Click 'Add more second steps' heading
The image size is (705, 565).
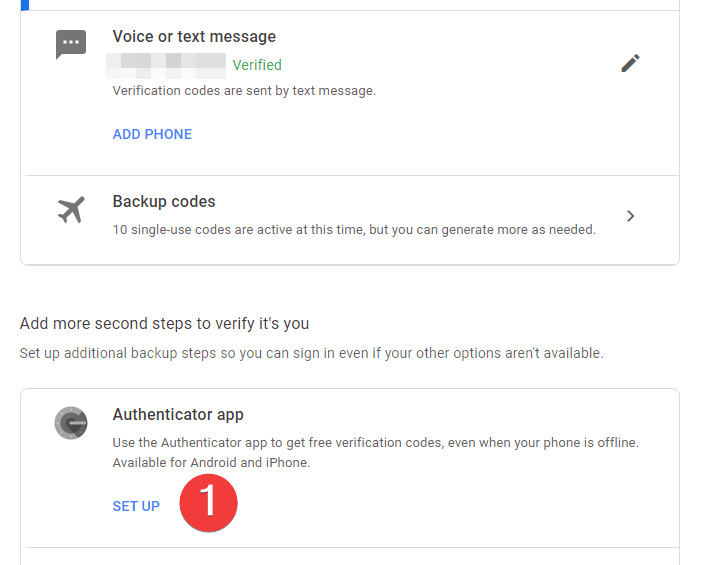[164, 324]
